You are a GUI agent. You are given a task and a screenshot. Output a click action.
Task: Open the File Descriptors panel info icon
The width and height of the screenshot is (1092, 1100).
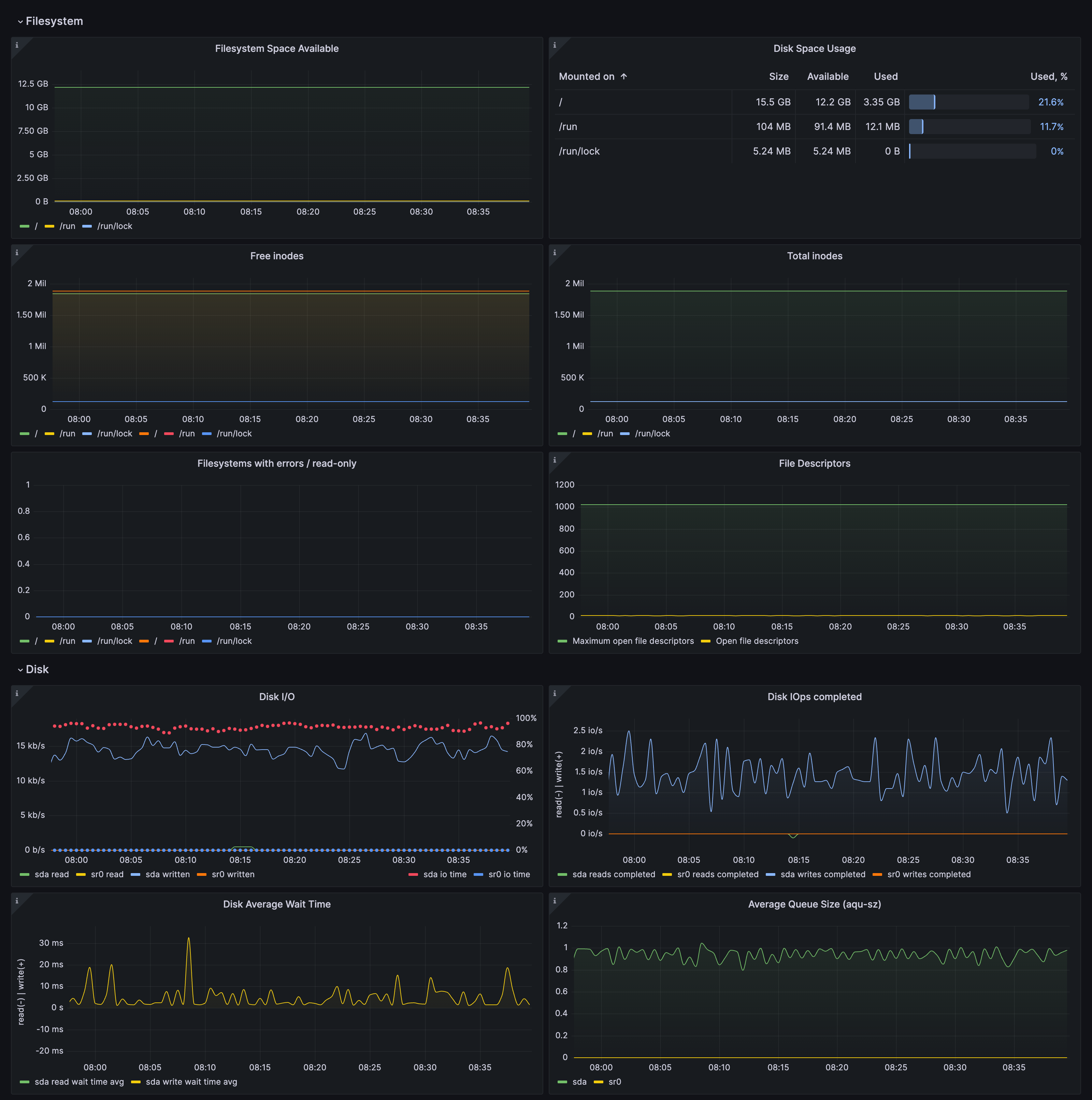[x=555, y=460]
